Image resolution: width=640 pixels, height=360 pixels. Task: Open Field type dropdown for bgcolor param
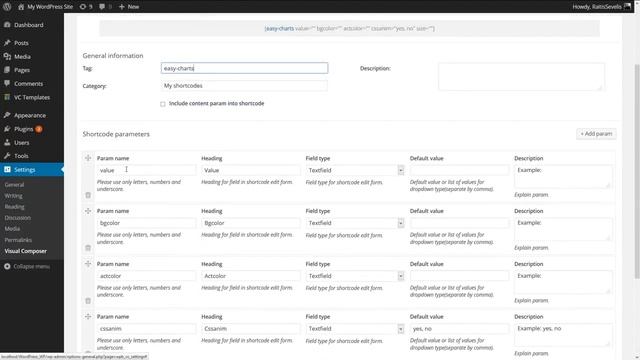click(355, 223)
